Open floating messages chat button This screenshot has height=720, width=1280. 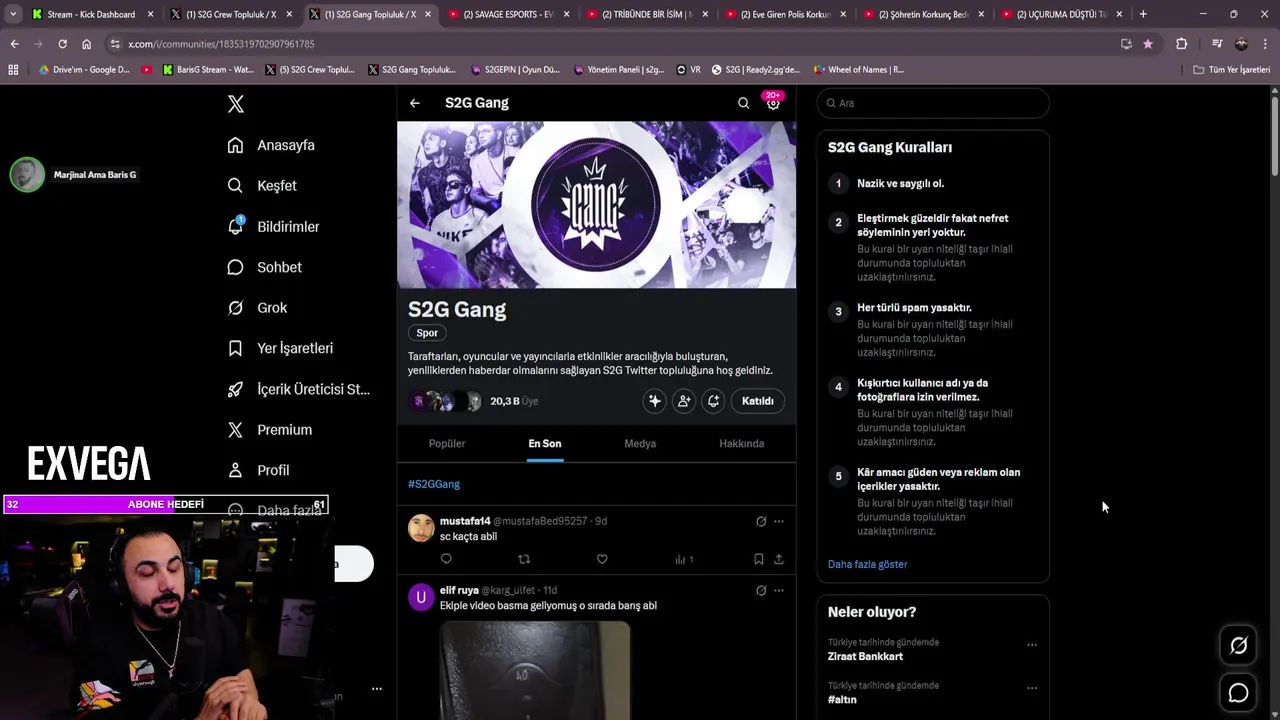point(1238,693)
